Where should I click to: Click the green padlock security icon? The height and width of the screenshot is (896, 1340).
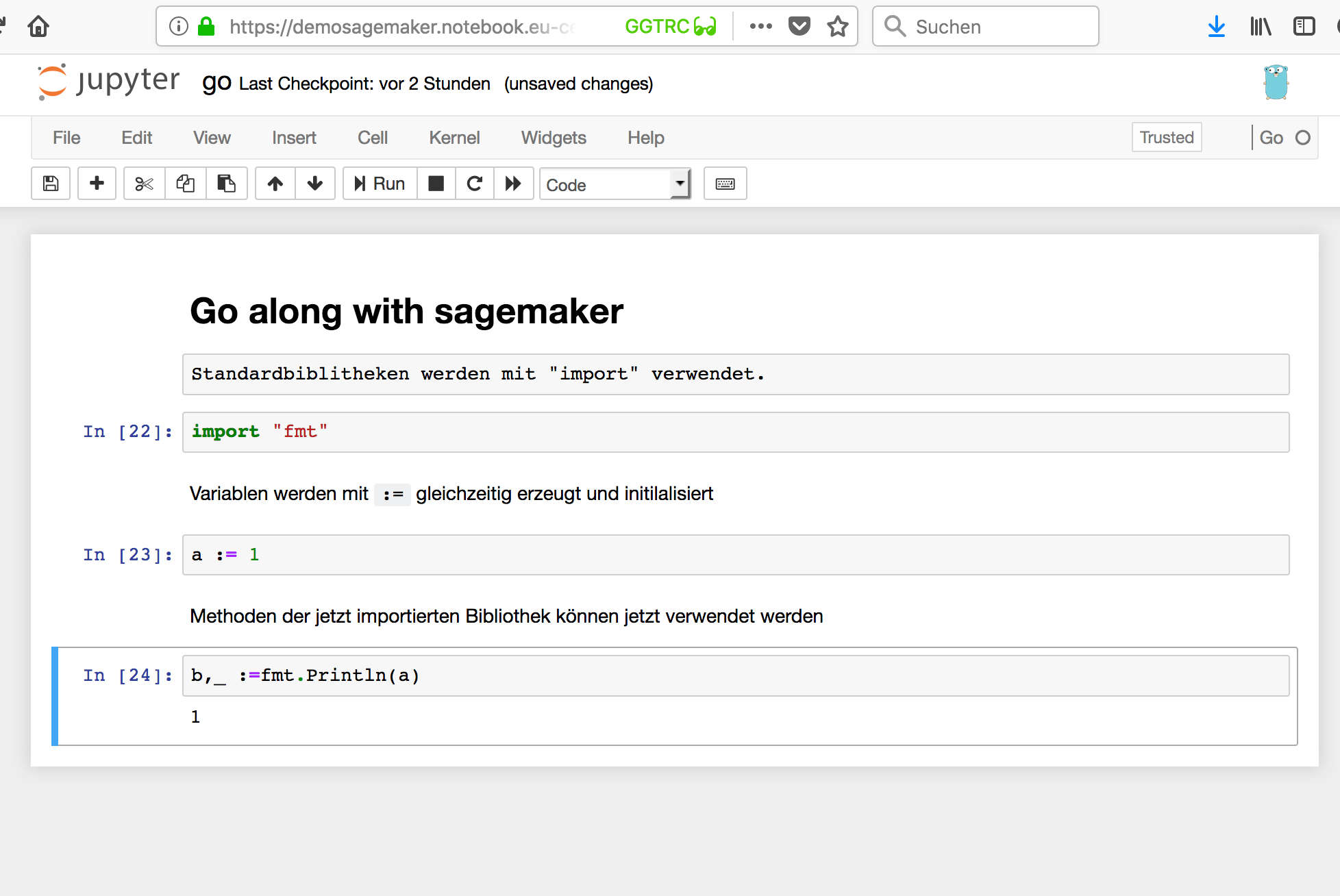(x=206, y=27)
